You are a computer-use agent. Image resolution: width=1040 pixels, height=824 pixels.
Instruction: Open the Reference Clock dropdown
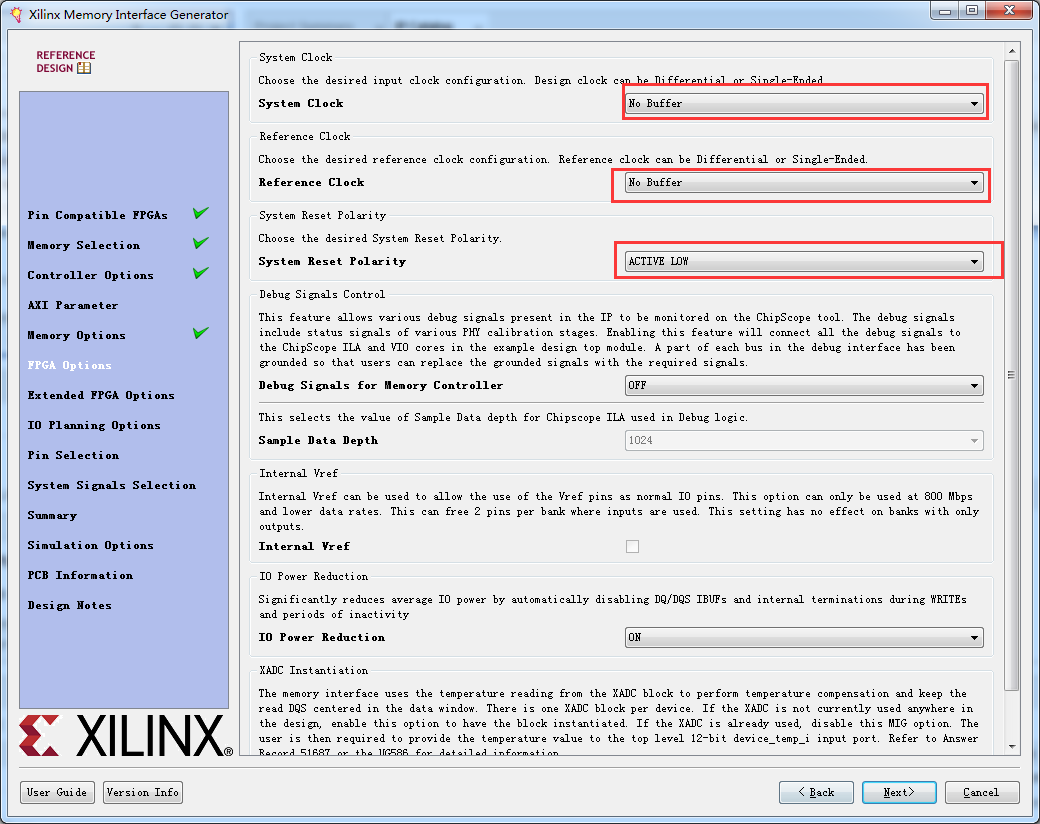click(804, 182)
